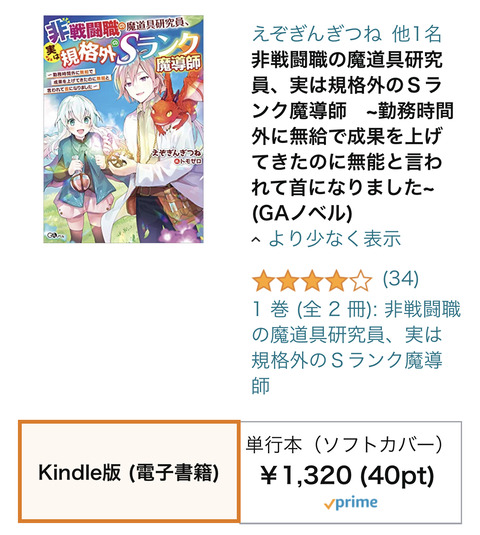Open the 他1名 co-author link
The image size is (480, 535).
coord(417,34)
